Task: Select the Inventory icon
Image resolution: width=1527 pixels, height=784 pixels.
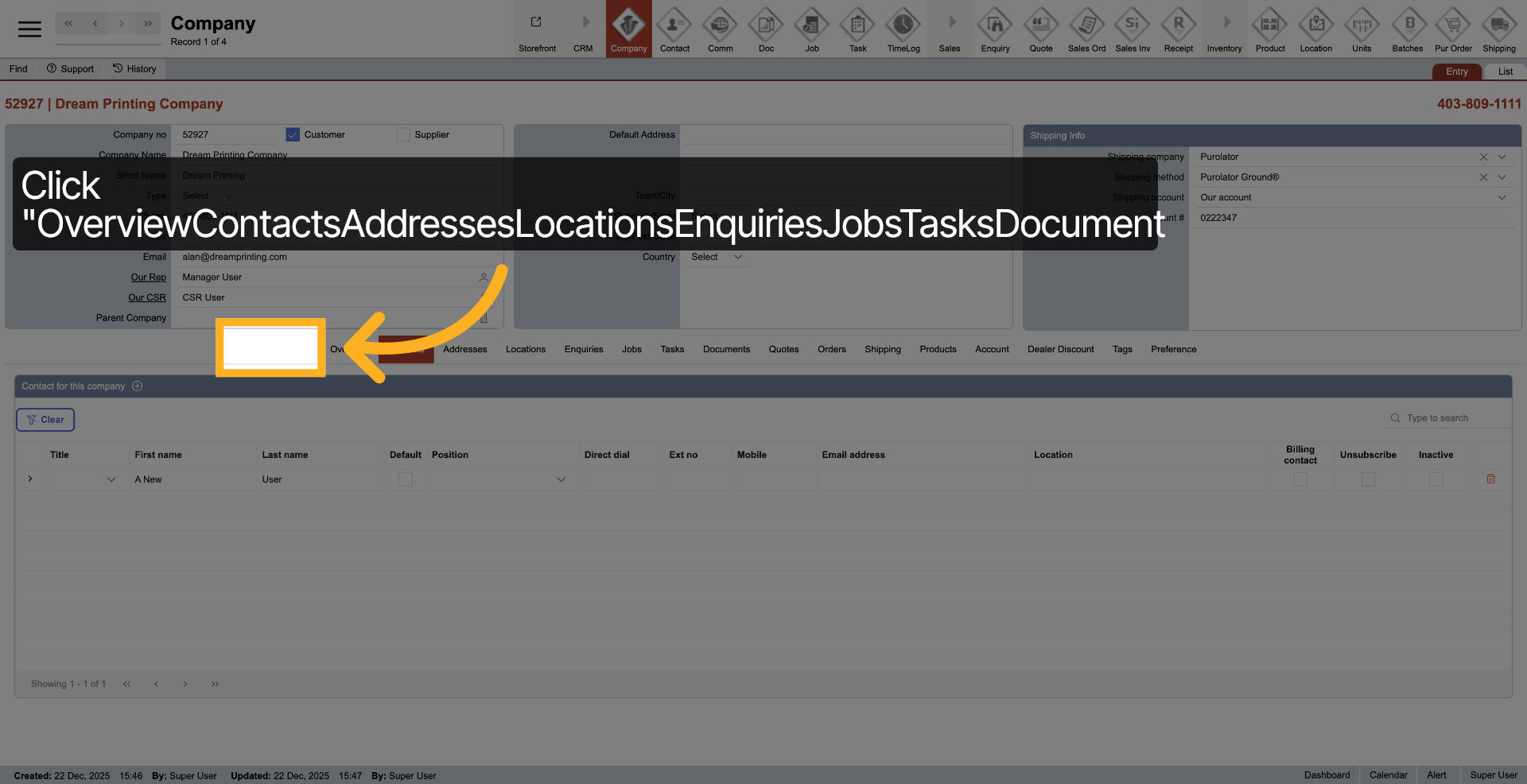Action: pos(1224,29)
